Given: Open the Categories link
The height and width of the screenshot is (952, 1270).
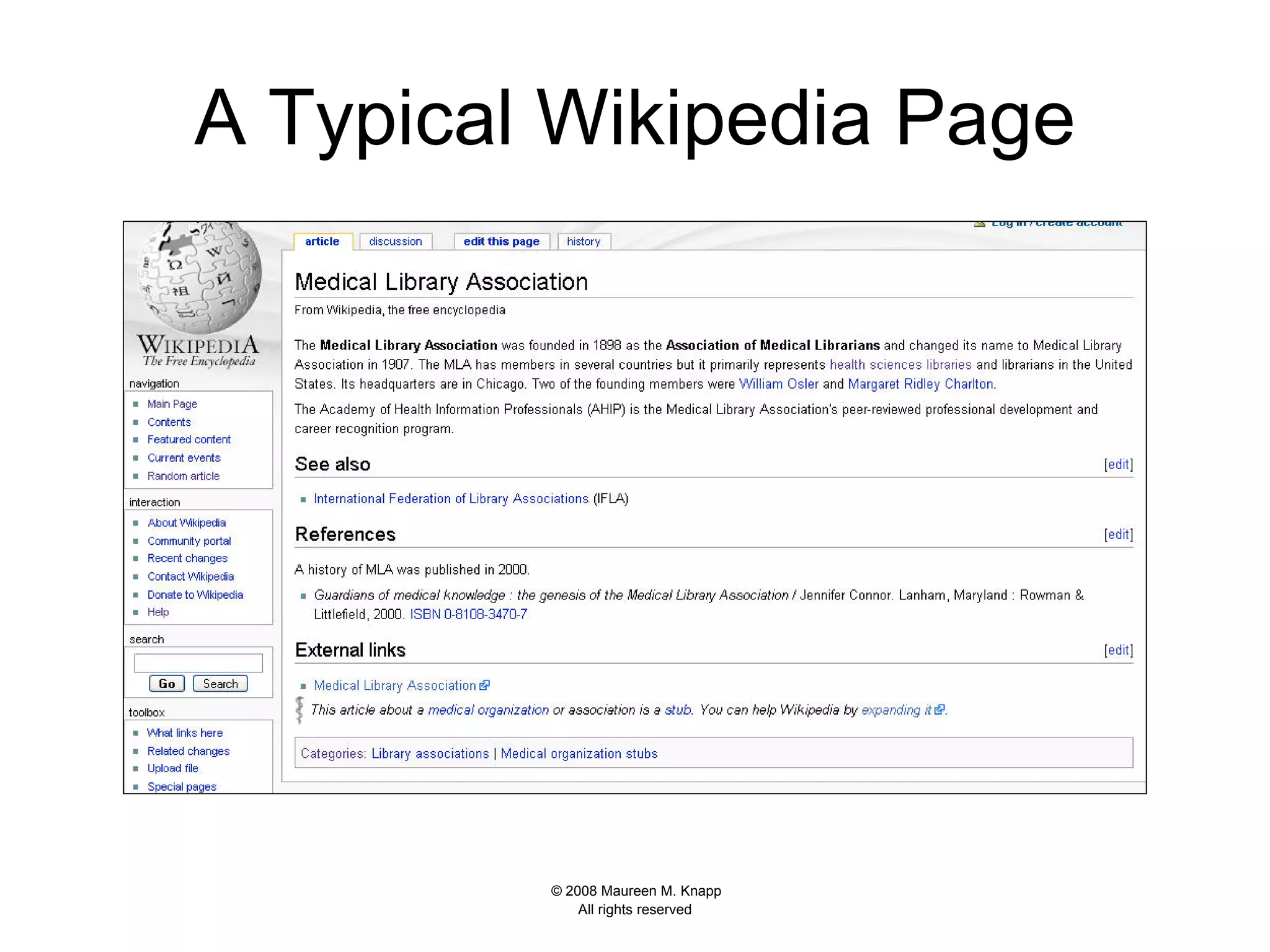Looking at the screenshot, I should [x=333, y=754].
